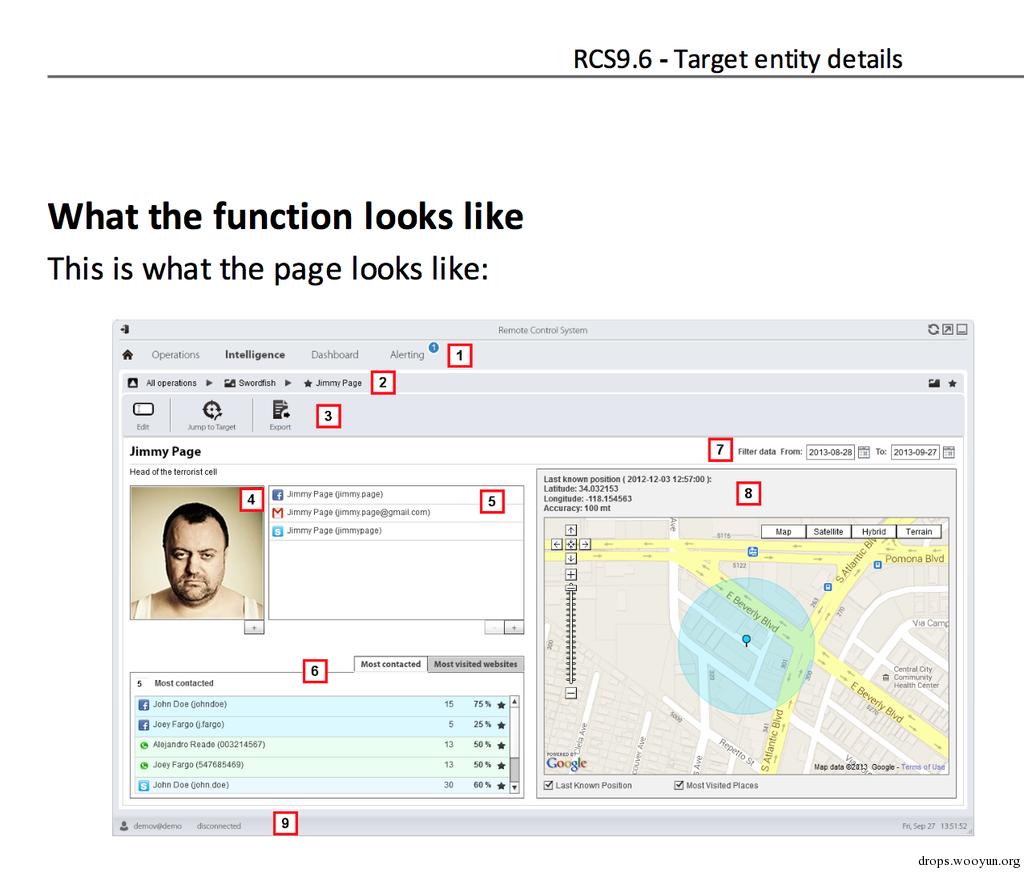Click the Export icon
This screenshot has width=1024, height=873.
point(281,409)
